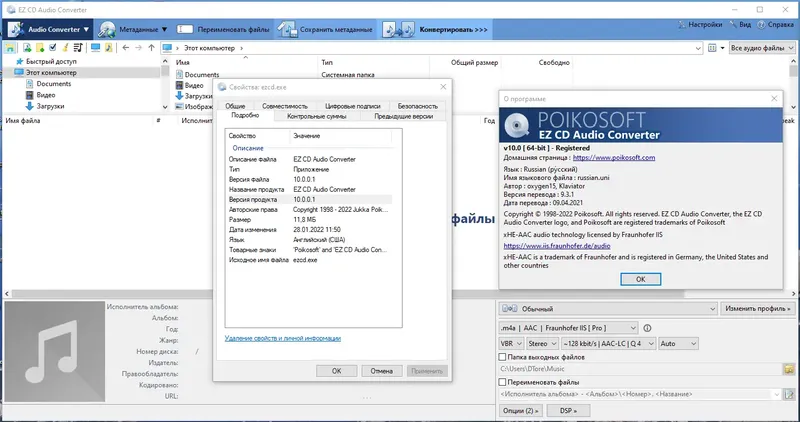This screenshot has width=800, height=422.
Task: Open the Auto sample rate dropdown
Action: pyautogui.click(x=678, y=344)
